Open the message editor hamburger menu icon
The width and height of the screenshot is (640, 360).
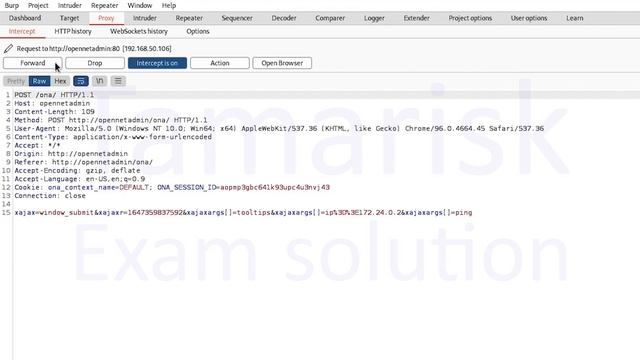118,81
